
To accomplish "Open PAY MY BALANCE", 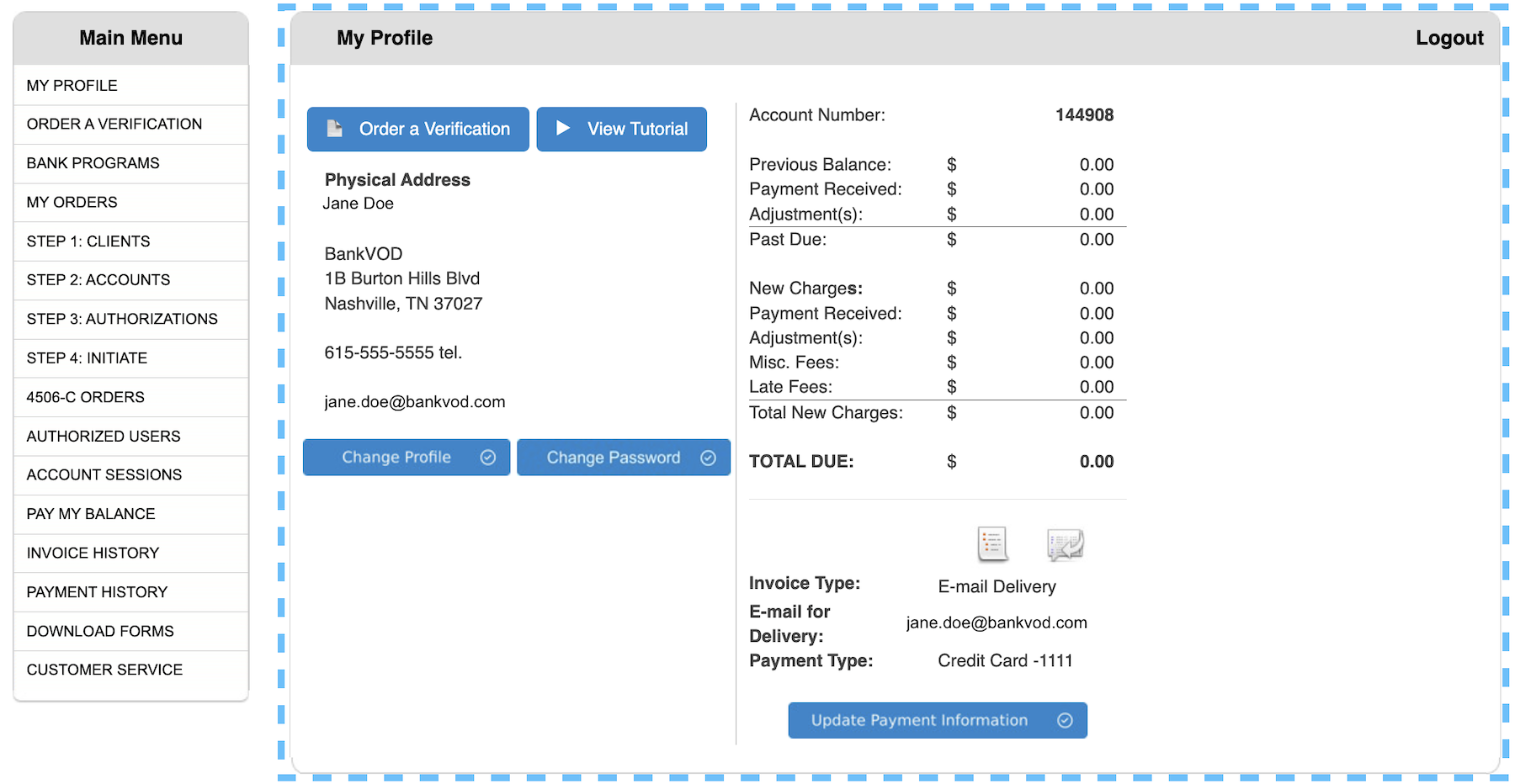I will tap(91, 514).
